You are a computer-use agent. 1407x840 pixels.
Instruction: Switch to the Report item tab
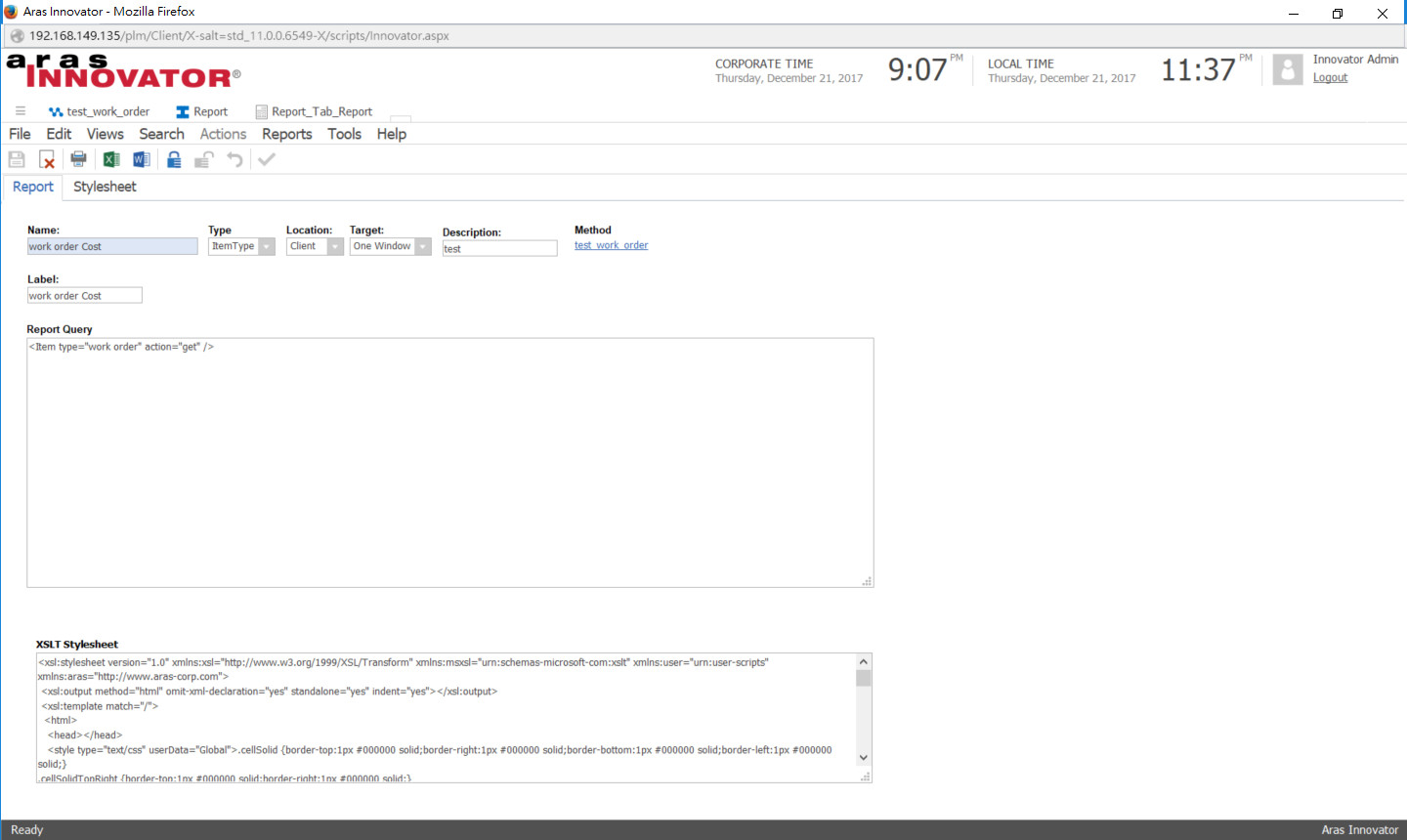coord(201,111)
